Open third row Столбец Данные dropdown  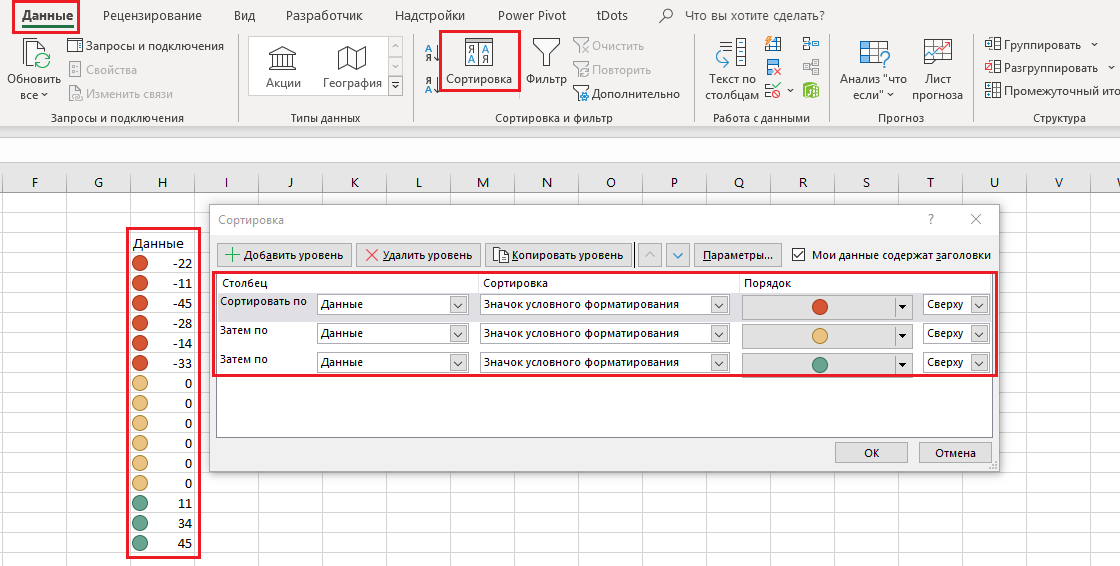[459, 363]
